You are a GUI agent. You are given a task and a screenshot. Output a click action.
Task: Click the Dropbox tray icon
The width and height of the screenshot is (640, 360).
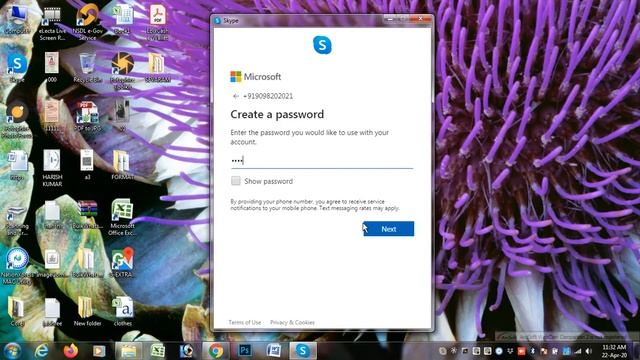click(510, 351)
